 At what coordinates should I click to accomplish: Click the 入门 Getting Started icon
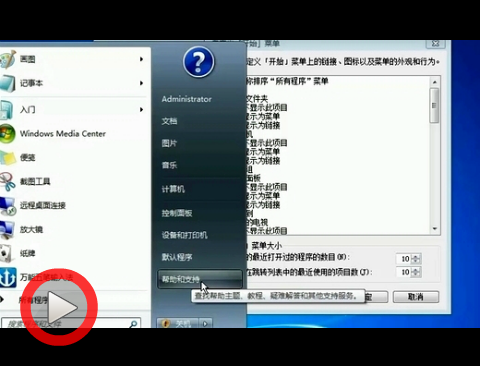(x=7, y=110)
